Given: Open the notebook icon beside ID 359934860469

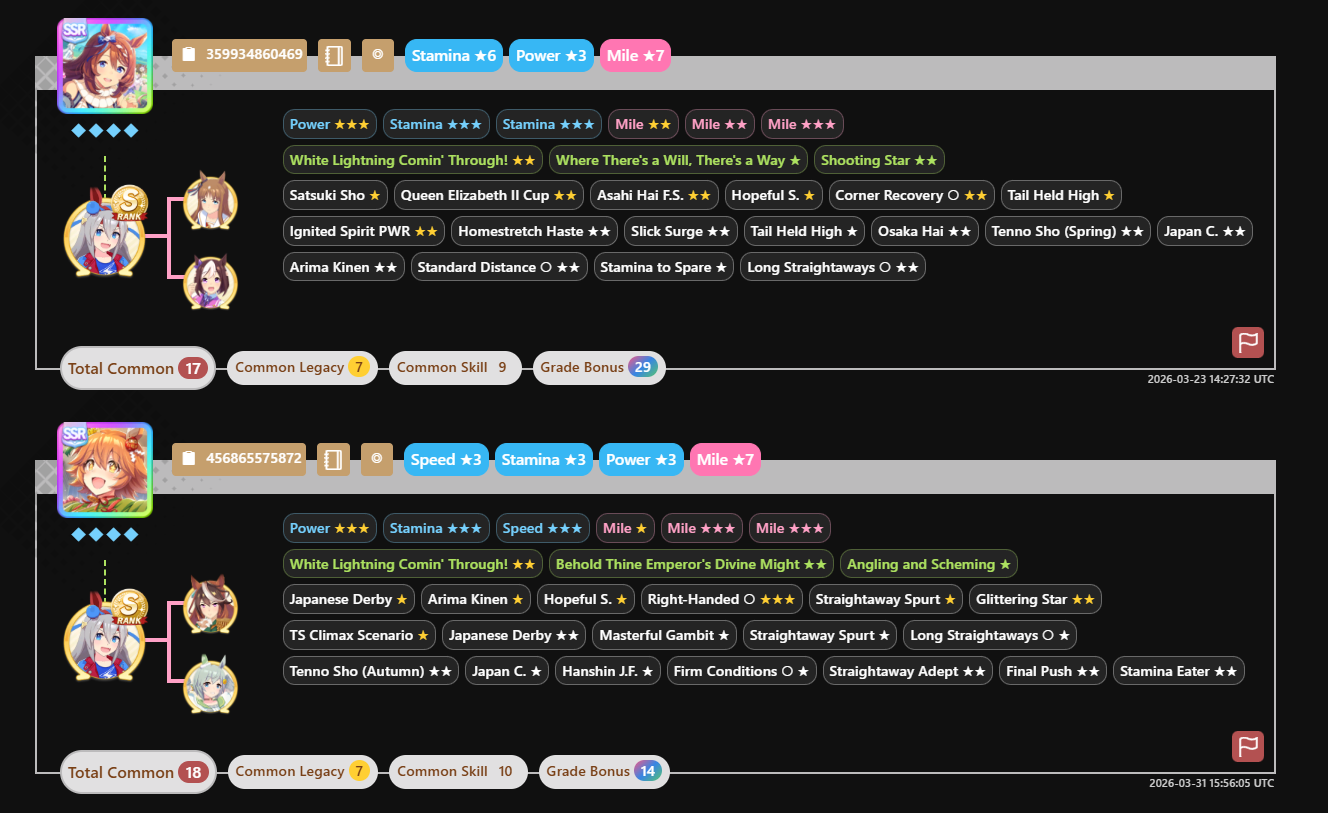Looking at the screenshot, I should point(334,55).
